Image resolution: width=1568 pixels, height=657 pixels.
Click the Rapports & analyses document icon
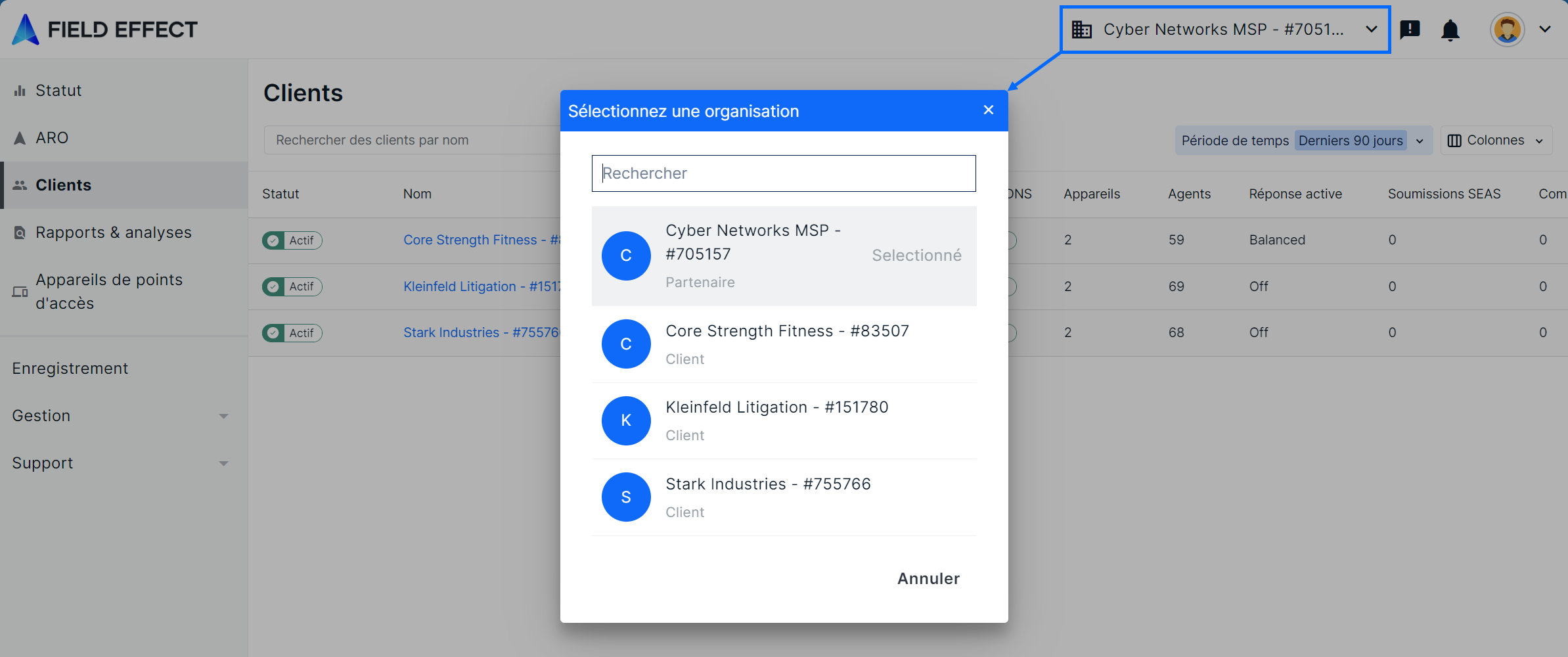tap(20, 233)
